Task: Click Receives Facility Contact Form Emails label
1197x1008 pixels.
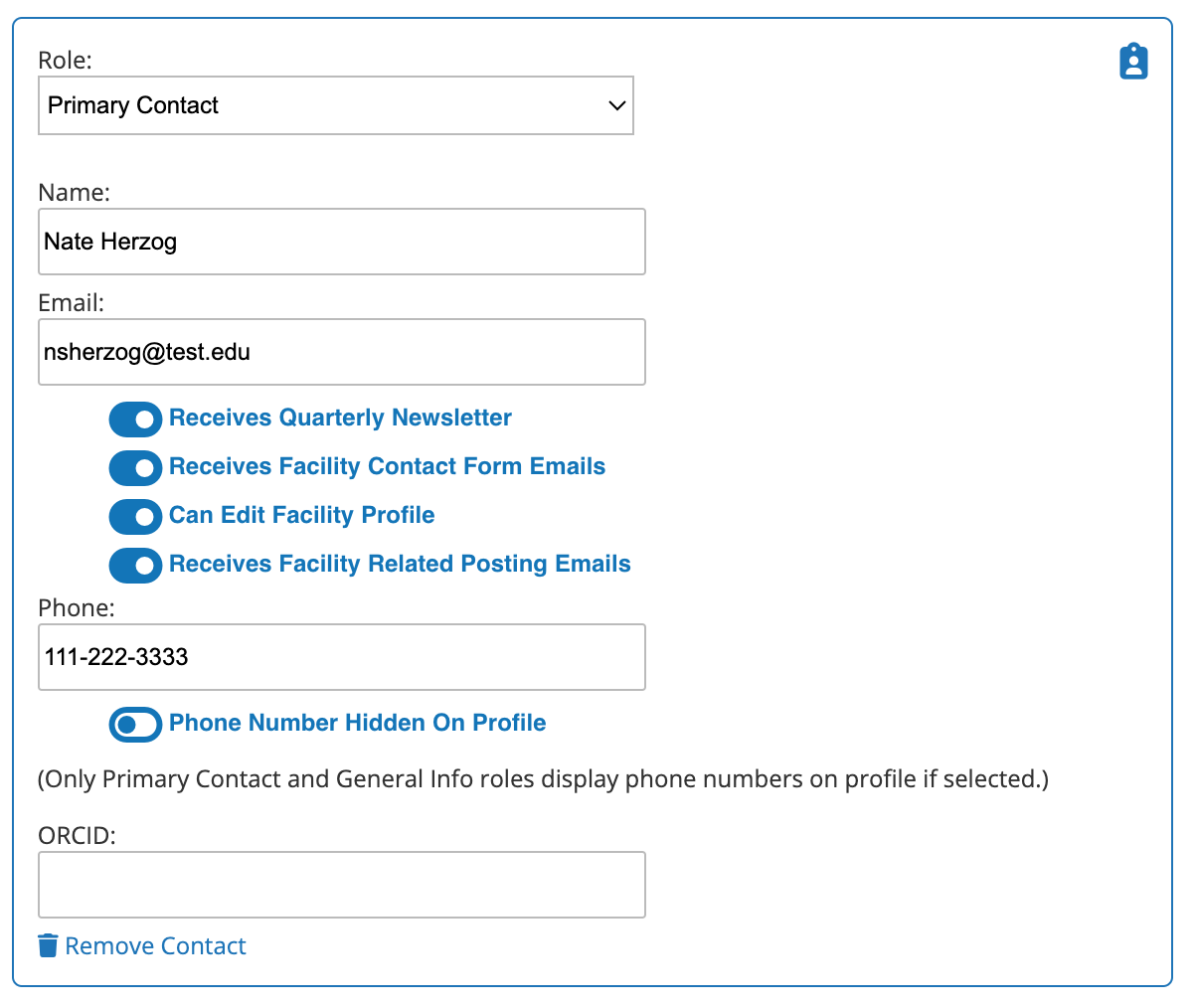Action: (x=388, y=466)
